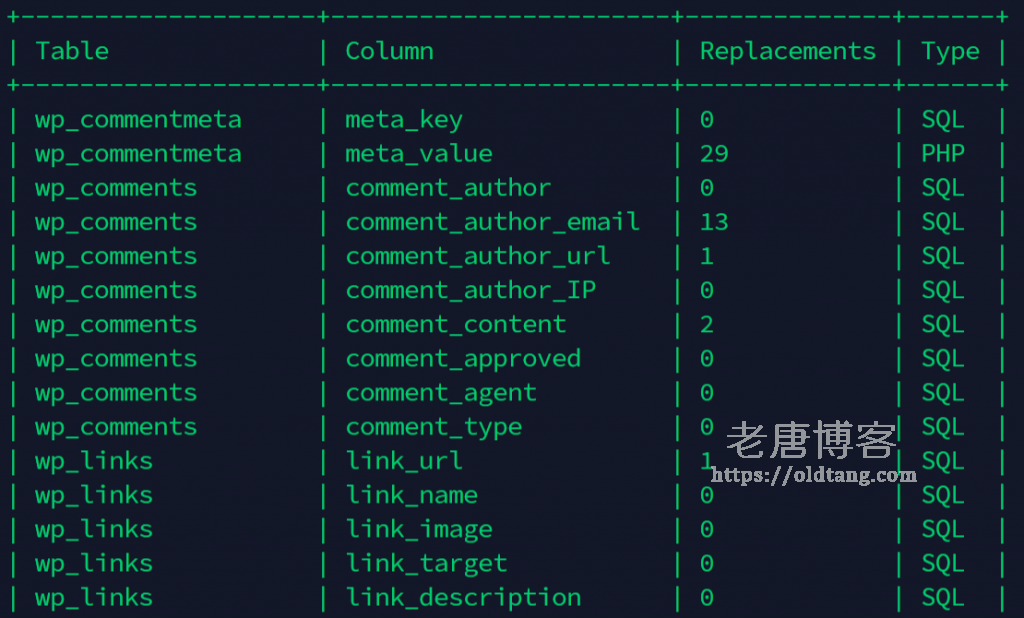Select the link_target entry

point(426,564)
